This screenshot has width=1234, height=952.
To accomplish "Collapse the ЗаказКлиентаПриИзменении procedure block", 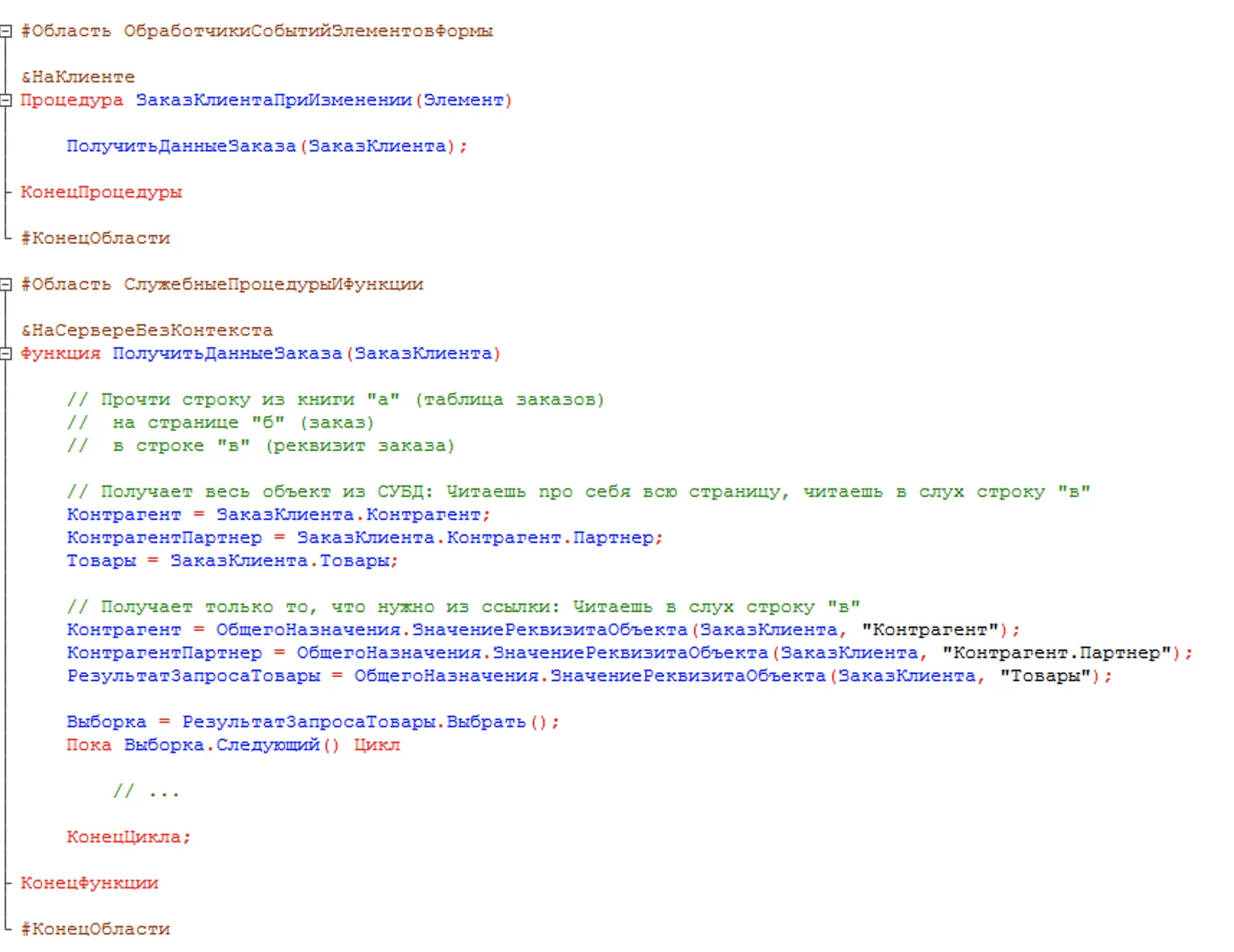I will (6, 100).
